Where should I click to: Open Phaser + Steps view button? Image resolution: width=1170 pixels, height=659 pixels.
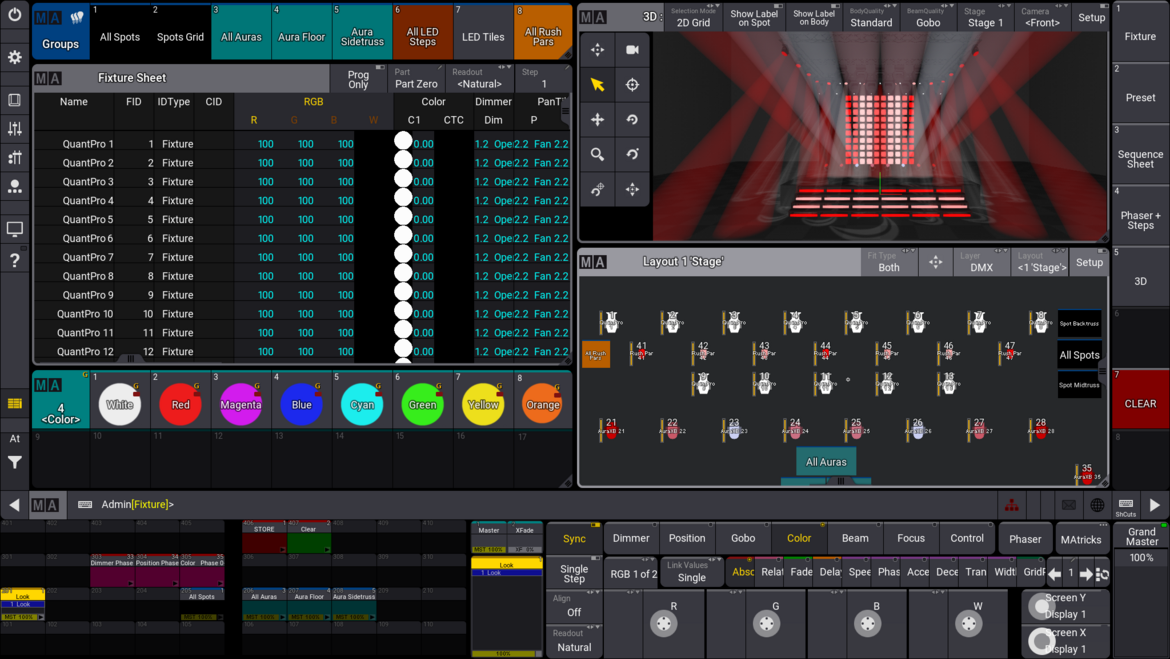point(1140,216)
